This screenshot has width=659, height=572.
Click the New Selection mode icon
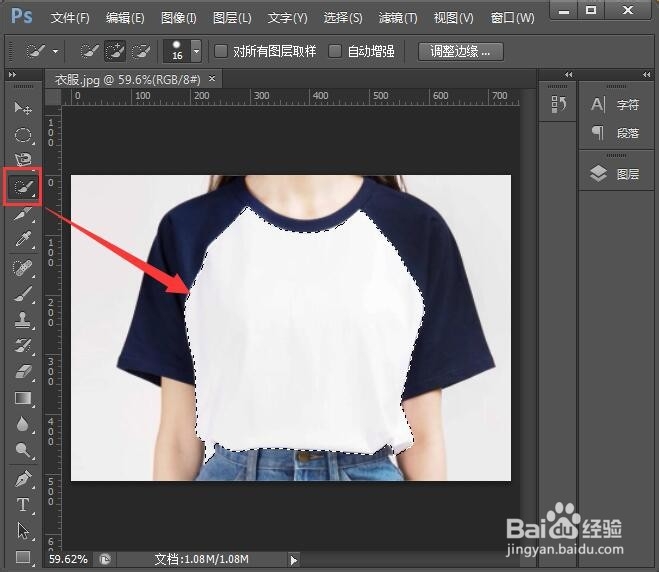pyautogui.click(x=89, y=51)
